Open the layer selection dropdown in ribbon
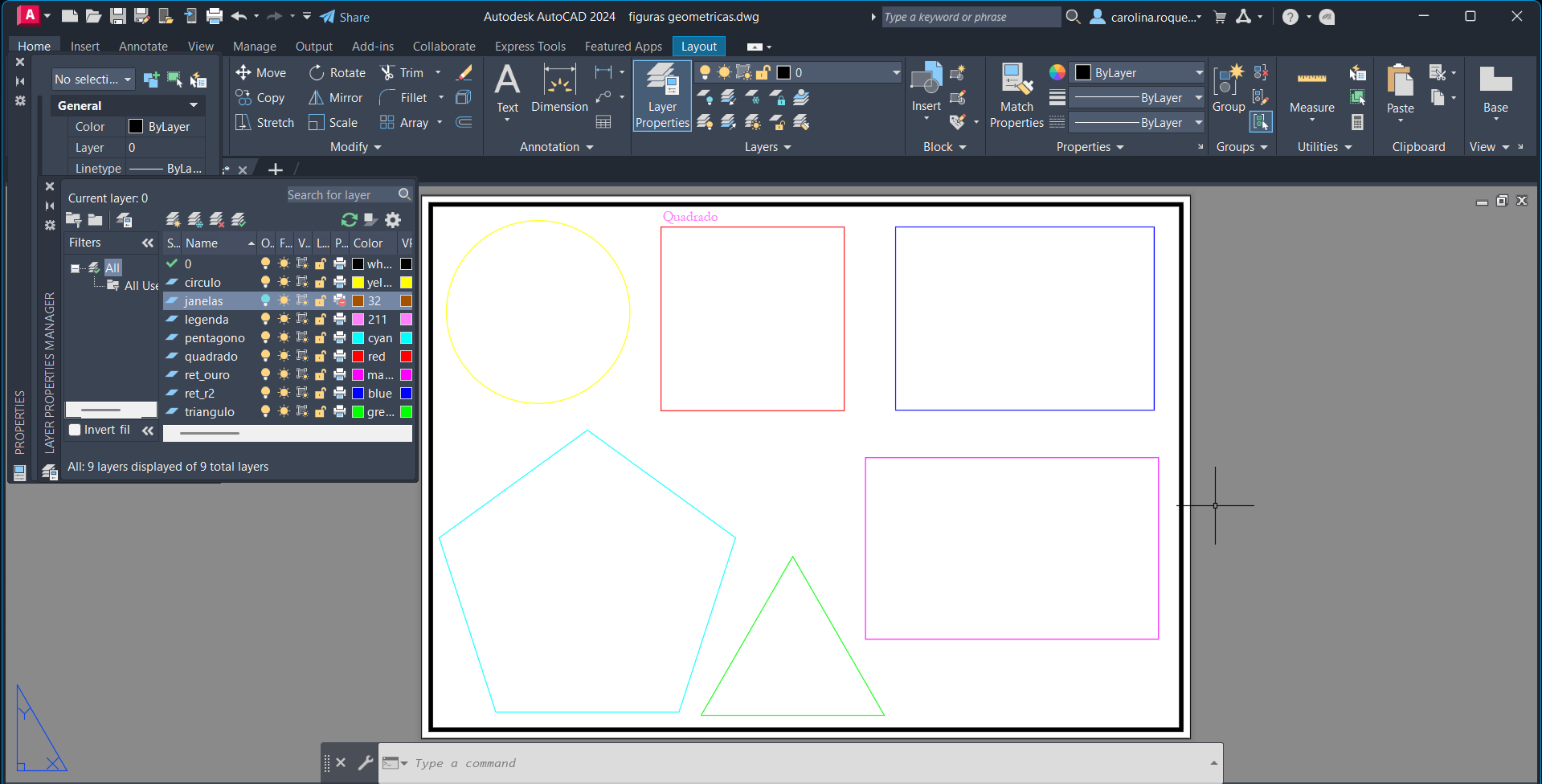The image size is (1542, 784). coord(895,73)
